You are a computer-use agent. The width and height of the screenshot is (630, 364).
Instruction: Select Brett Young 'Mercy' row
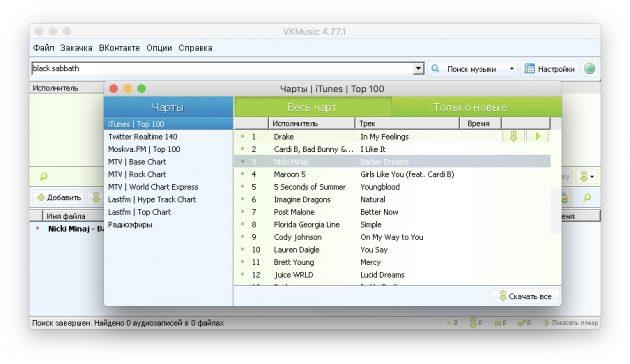pos(392,262)
